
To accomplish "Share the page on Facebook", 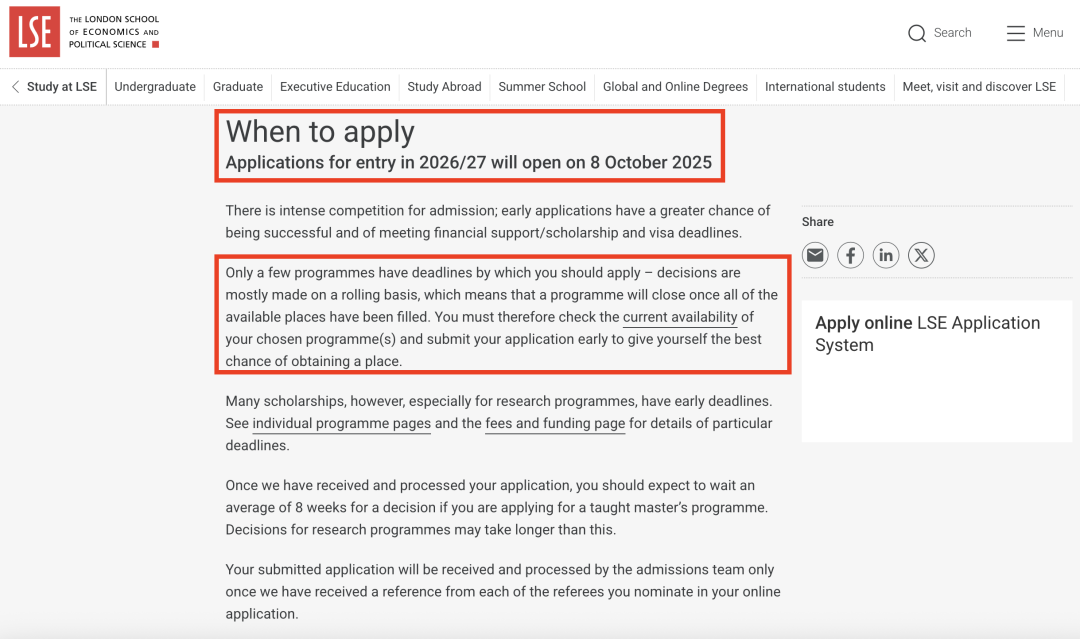I will click(850, 256).
